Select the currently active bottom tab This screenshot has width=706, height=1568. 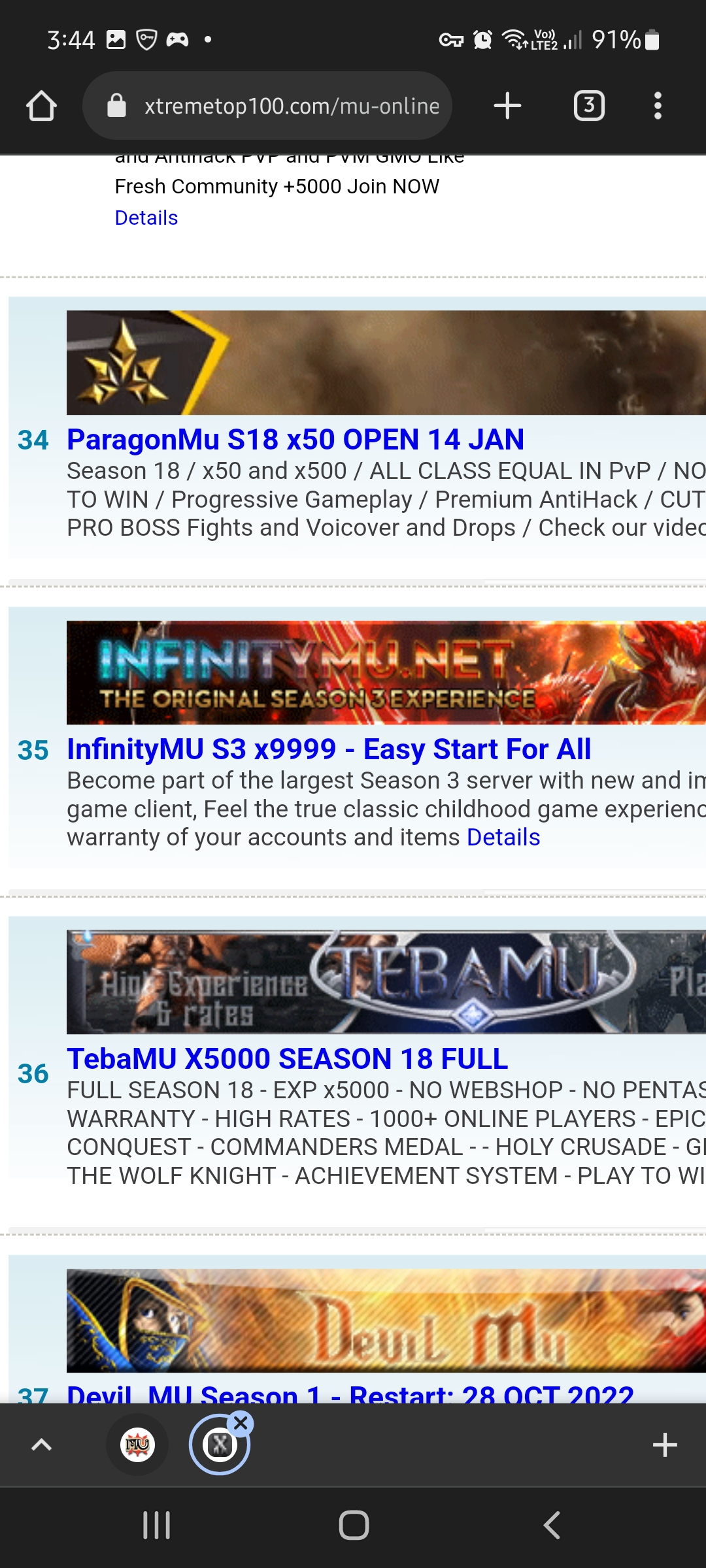pyautogui.click(x=220, y=1445)
